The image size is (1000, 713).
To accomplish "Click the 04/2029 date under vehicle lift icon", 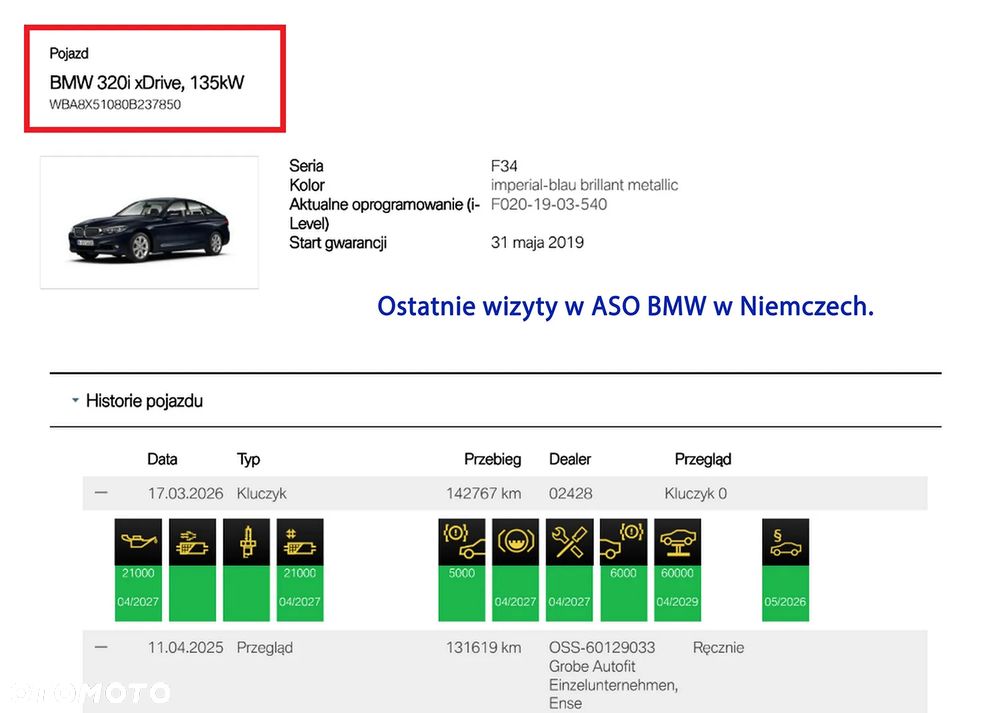I will pyautogui.click(x=677, y=601).
